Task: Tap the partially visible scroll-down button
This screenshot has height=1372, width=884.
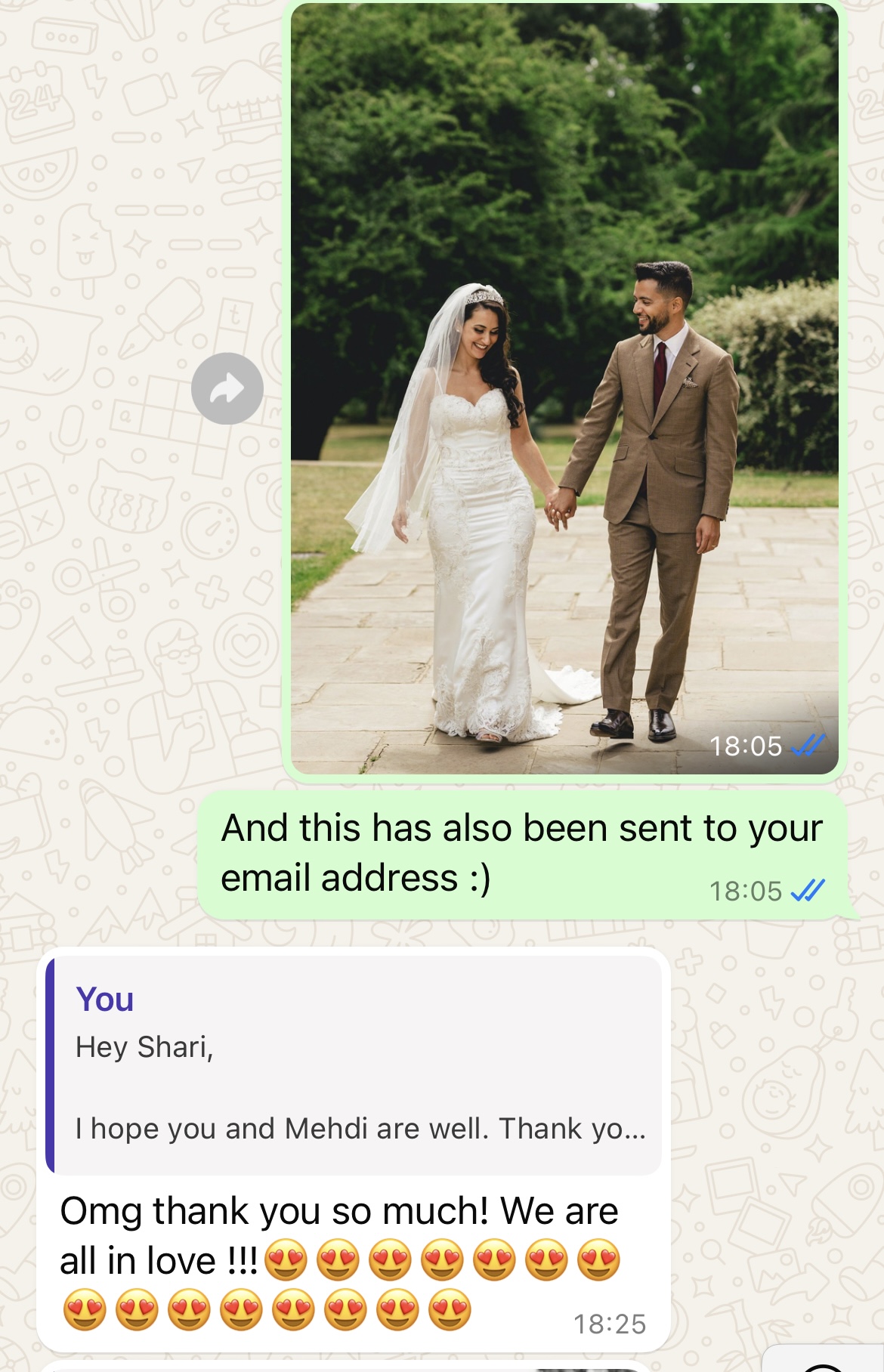Action: pyautogui.click(x=824, y=1359)
